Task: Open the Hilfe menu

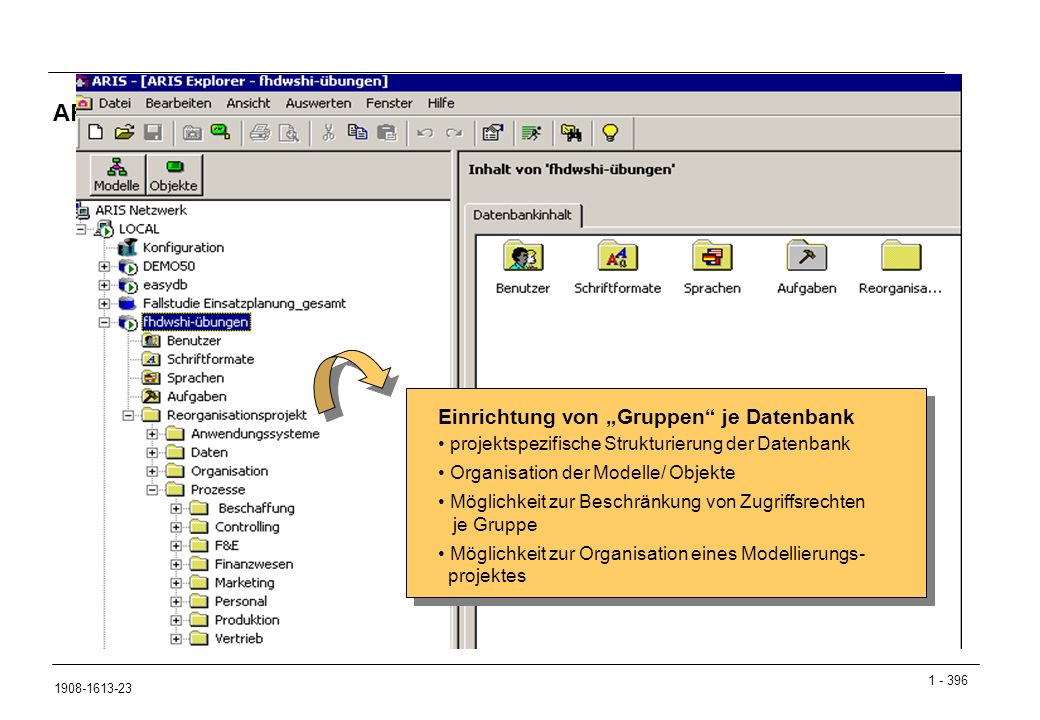Action: click(441, 103)
